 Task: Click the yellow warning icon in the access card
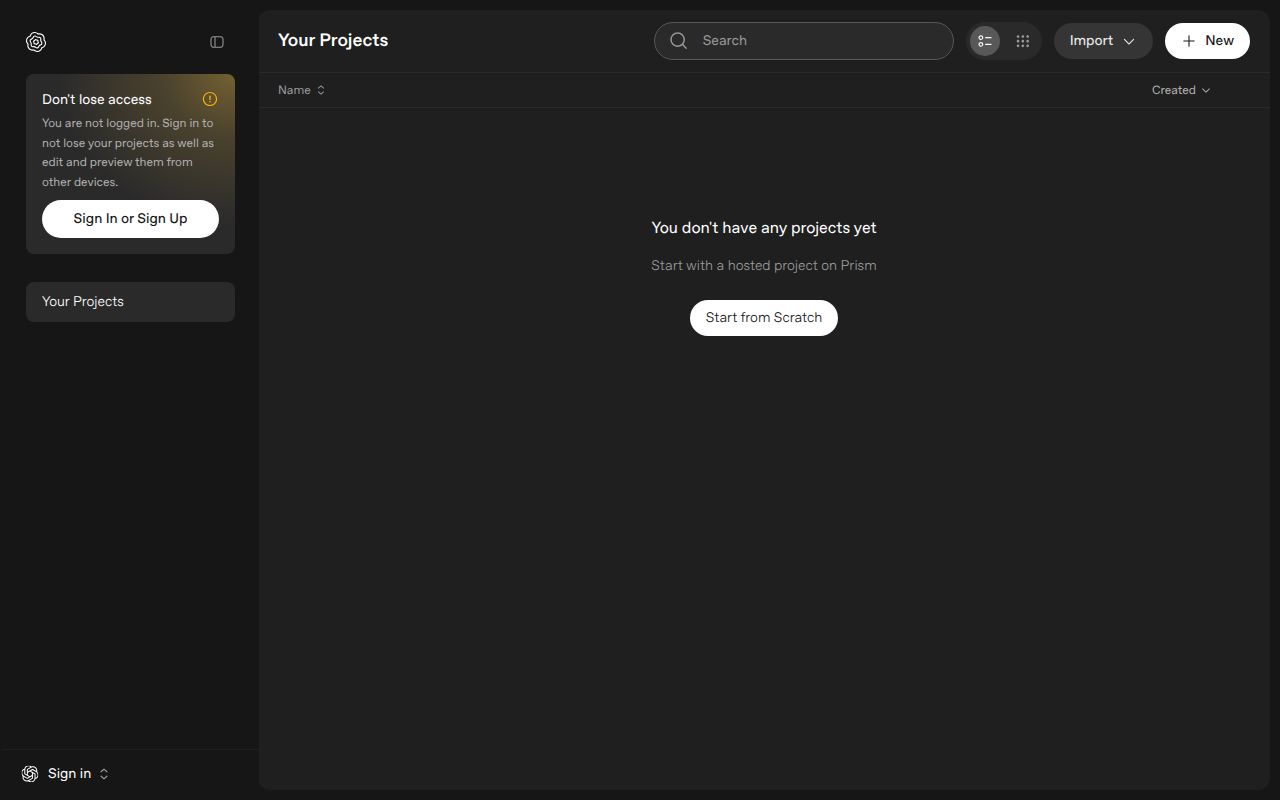[x=210, y=99]
